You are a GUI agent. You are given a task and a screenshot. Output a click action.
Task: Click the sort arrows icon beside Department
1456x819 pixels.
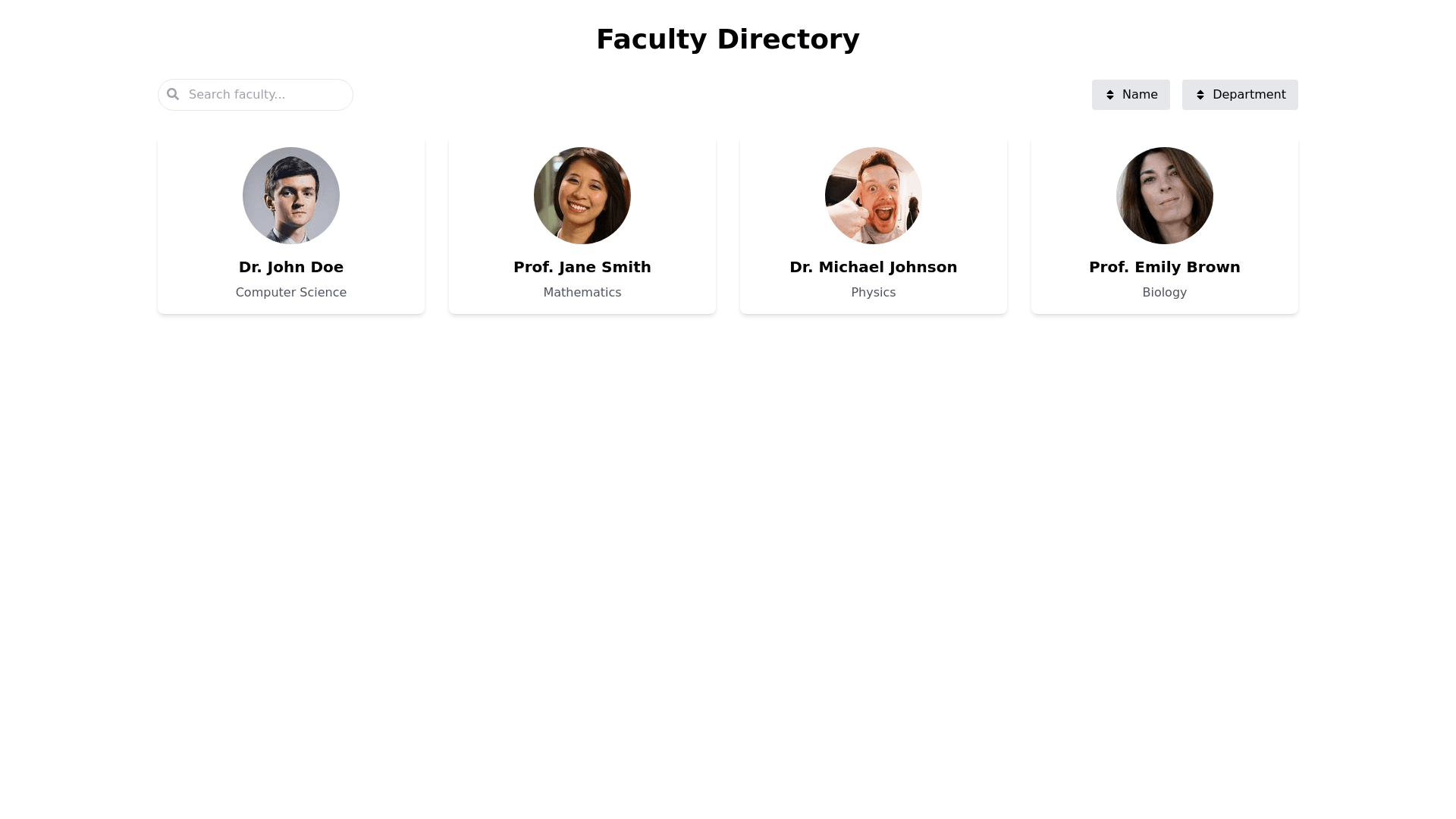pyautogui.click(x=1200, y=95)
